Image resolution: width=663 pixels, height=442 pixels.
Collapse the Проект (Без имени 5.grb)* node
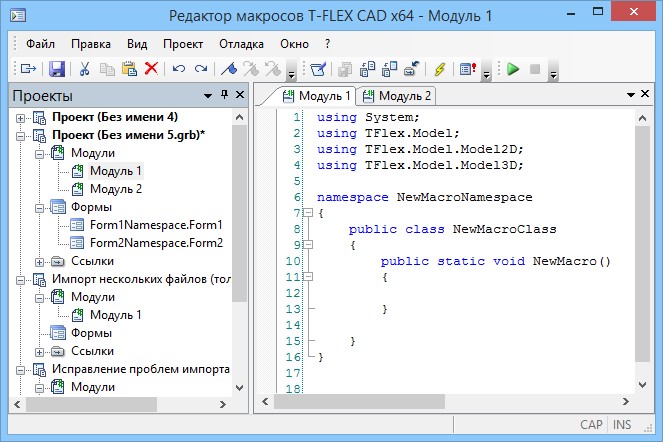pos(20,136)
